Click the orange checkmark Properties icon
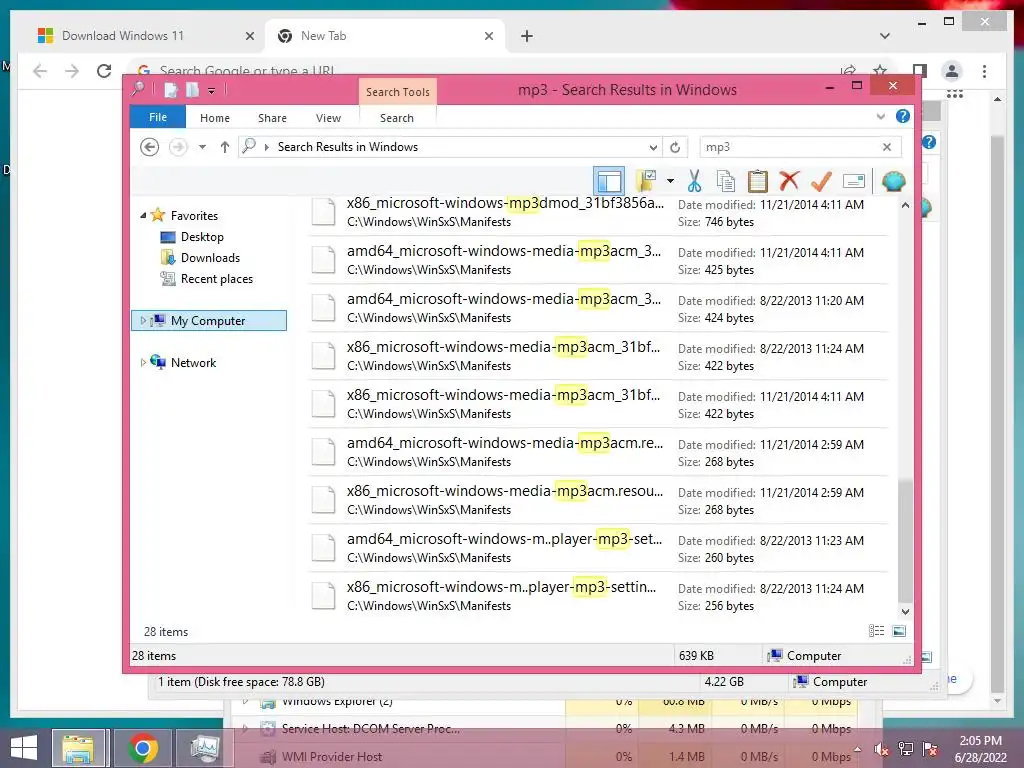Screen dimensions: 1024x768 tap(821, 181)
